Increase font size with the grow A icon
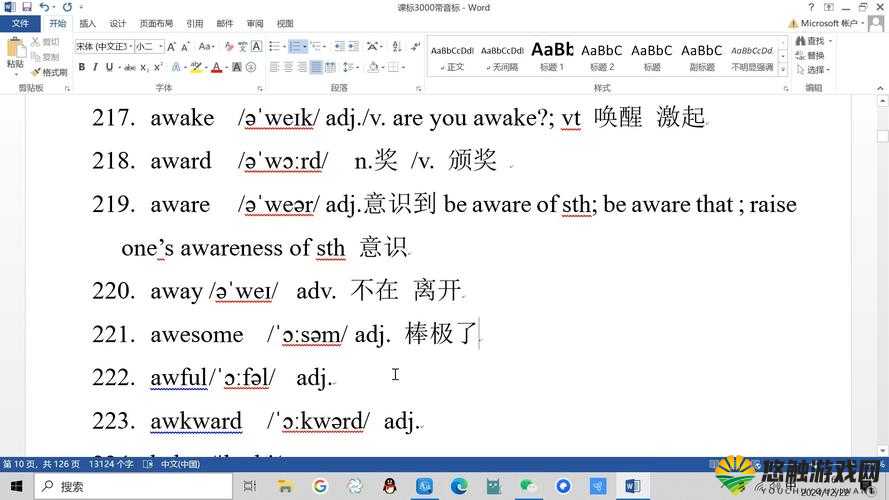 [x=171, y=46]
